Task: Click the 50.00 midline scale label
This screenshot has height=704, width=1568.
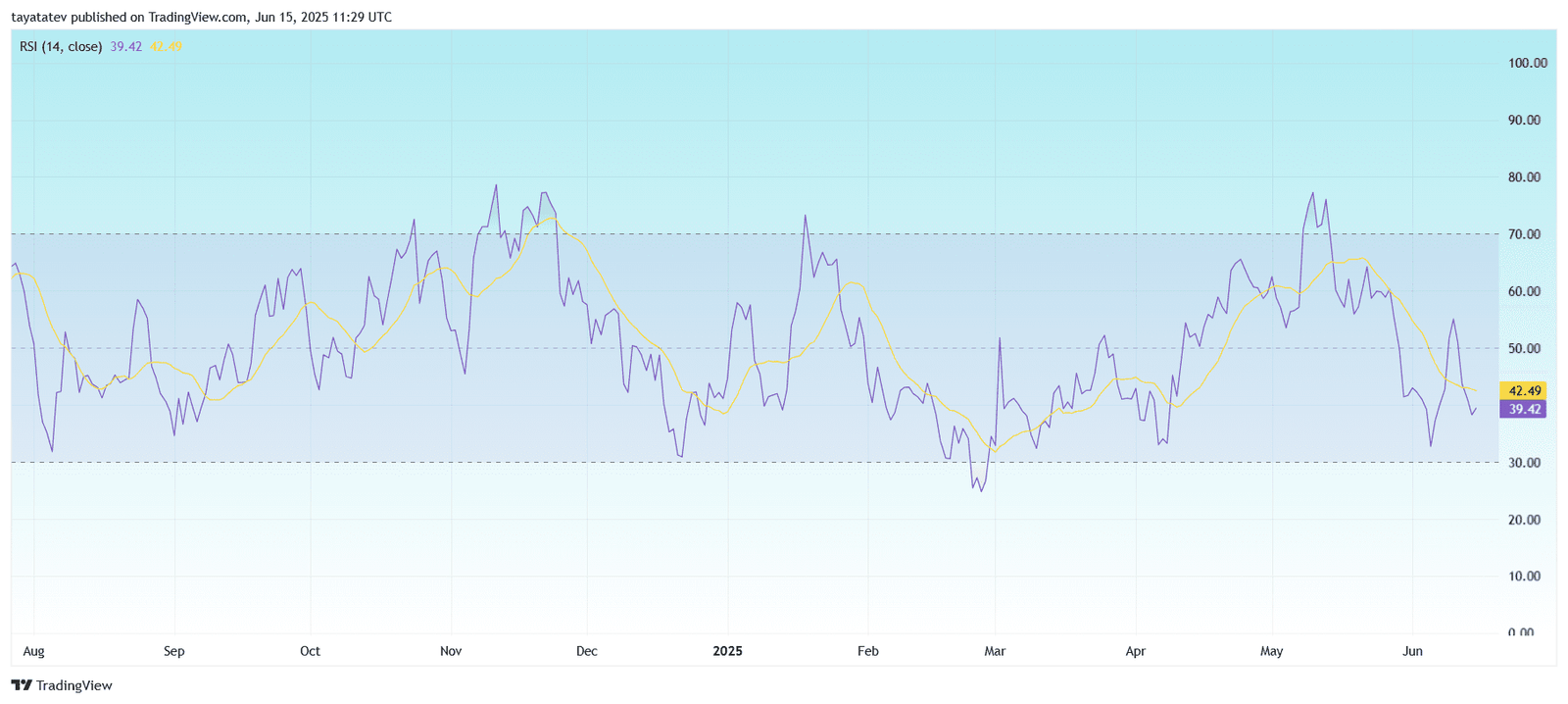Action: pyautogui.click(x=1525, y=348)
